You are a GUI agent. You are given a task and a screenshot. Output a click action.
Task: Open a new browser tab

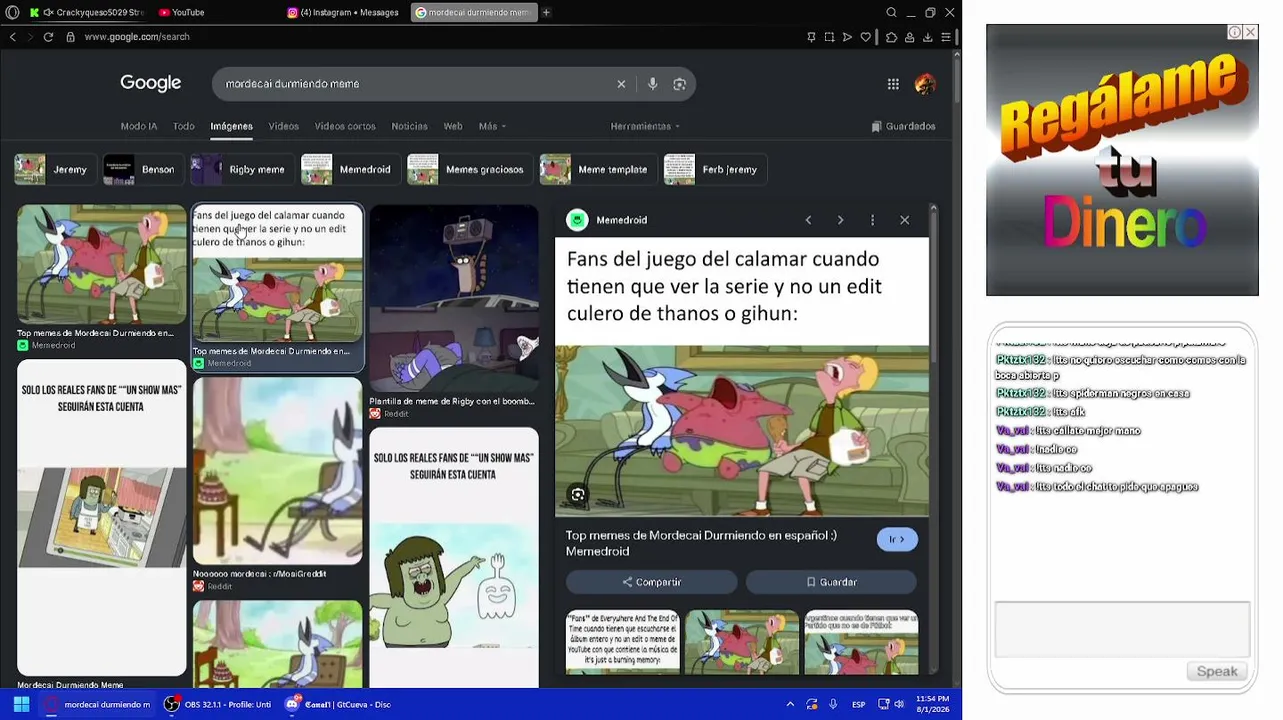click(x=546, y=13)
